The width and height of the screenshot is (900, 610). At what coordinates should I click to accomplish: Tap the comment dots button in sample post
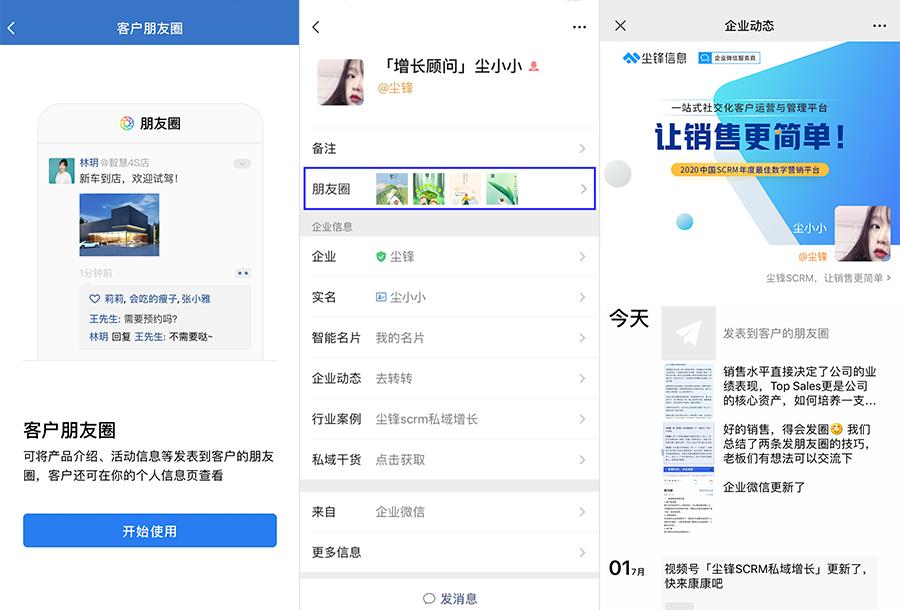point(243,273)
